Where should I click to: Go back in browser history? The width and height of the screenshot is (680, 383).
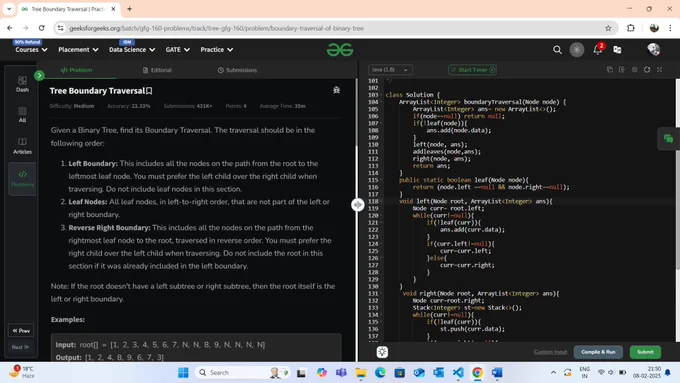[x=10, y=28]
